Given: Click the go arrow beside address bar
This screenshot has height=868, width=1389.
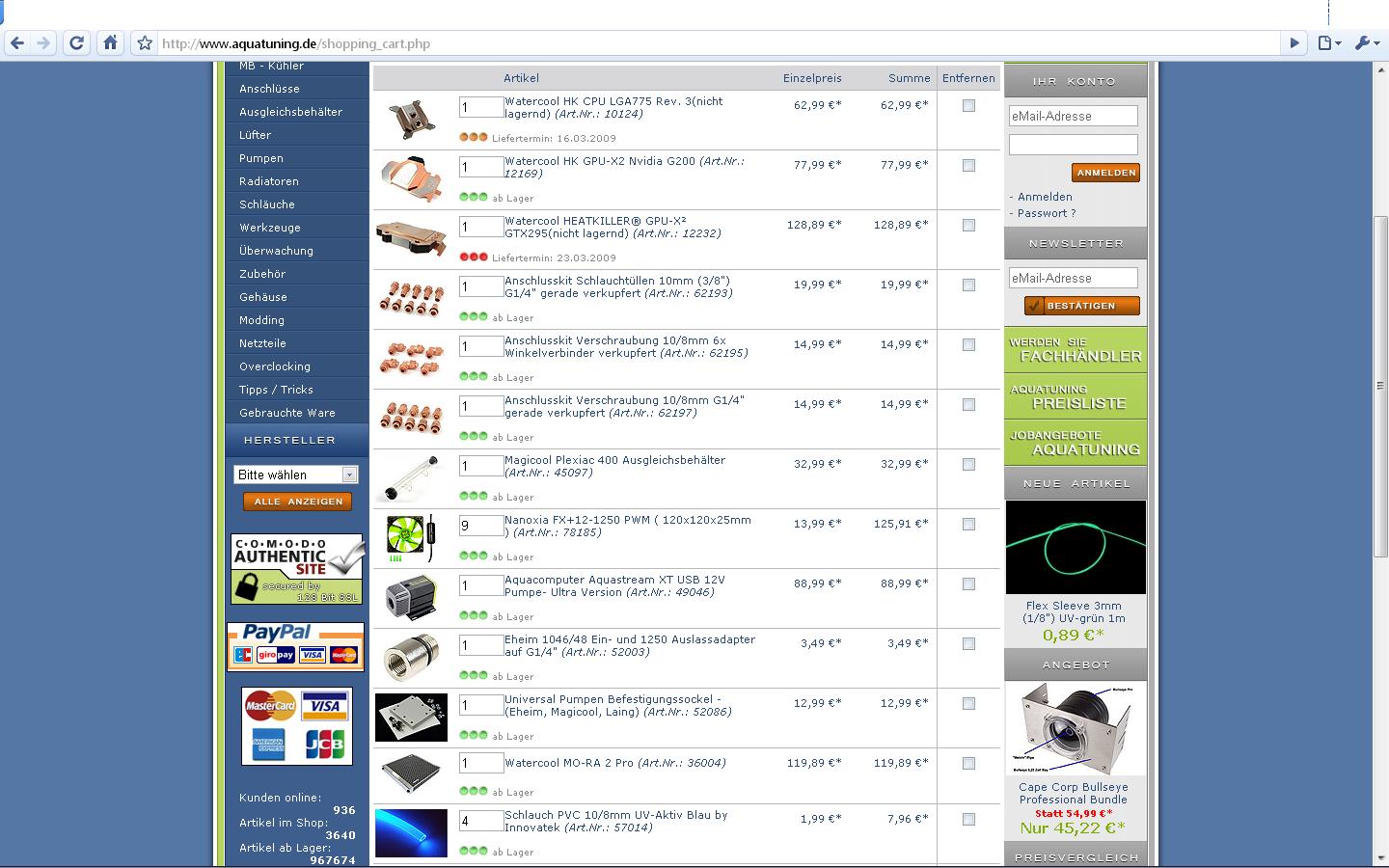Looking at the screenshot, I should coord(1295,42).
